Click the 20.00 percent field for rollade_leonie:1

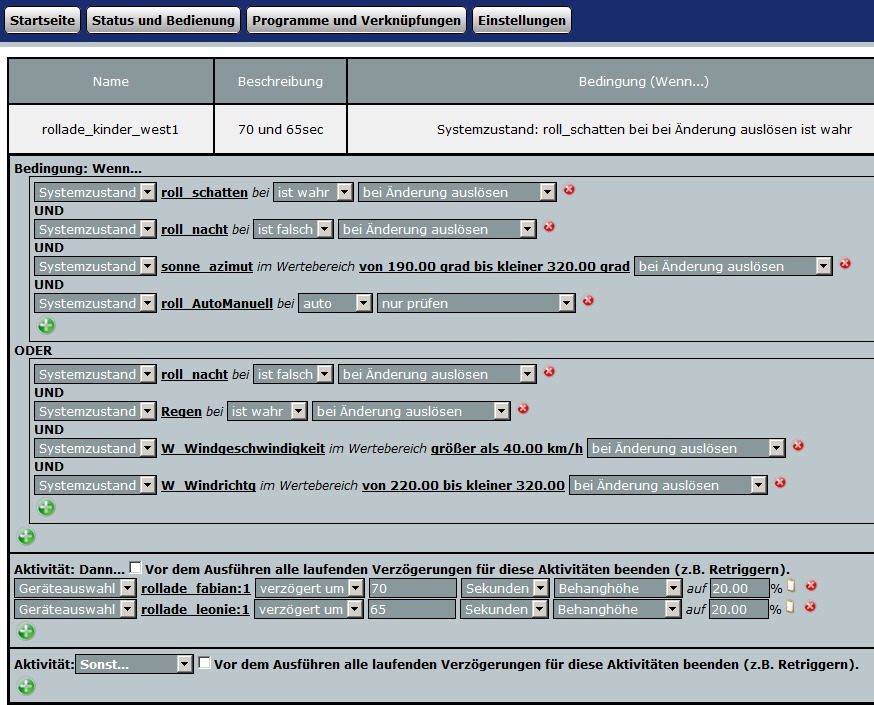point(739,609)
